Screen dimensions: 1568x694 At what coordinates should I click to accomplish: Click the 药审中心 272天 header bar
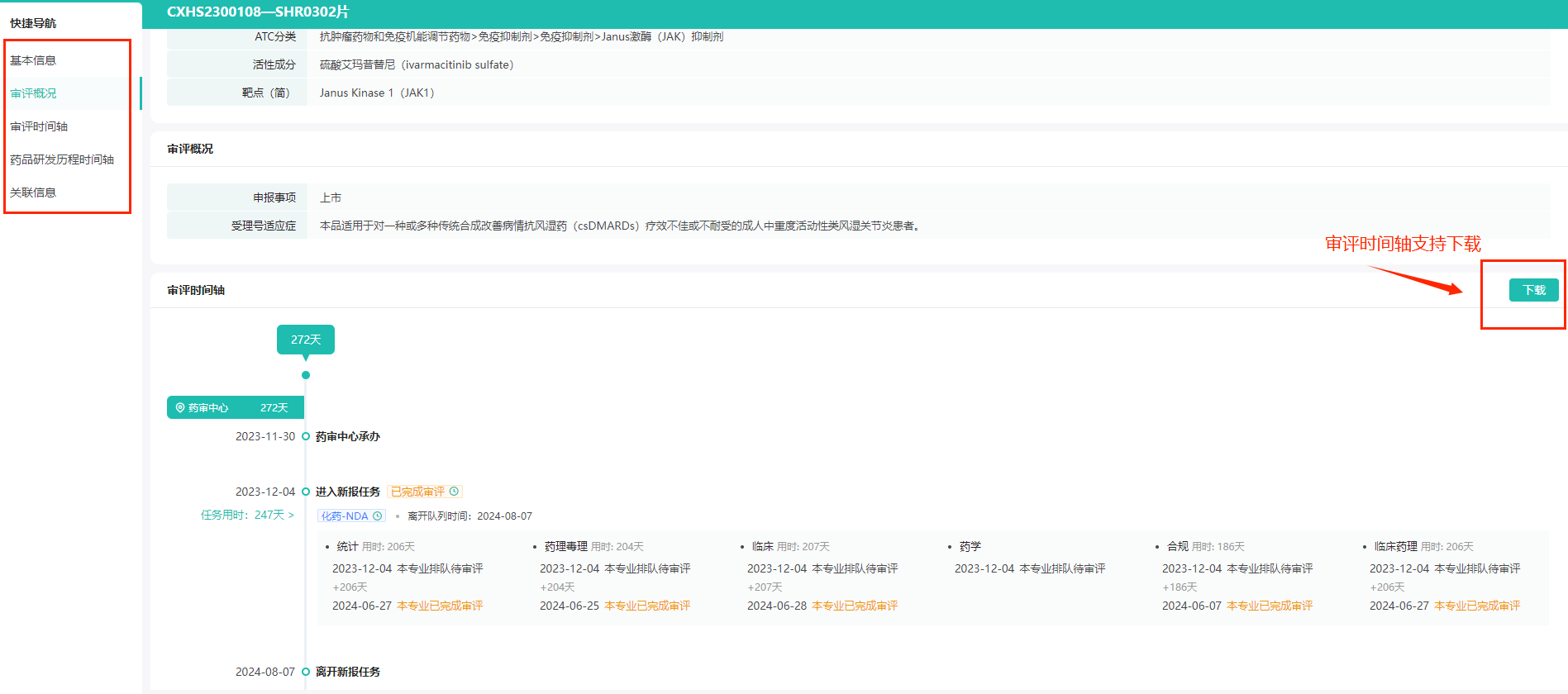236,407
